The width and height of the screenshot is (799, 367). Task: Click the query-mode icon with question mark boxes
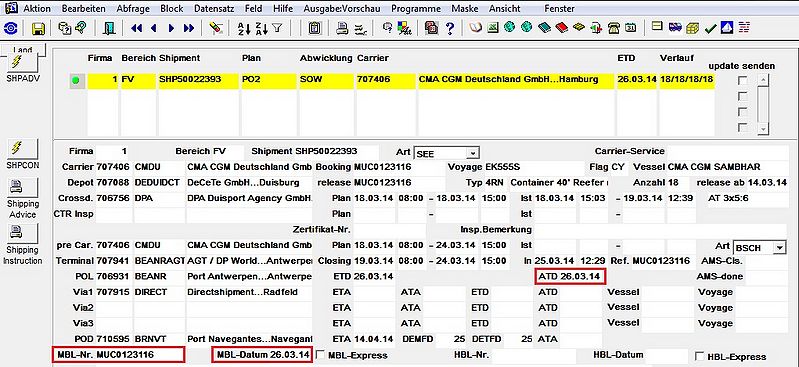[x=64, y=28]
